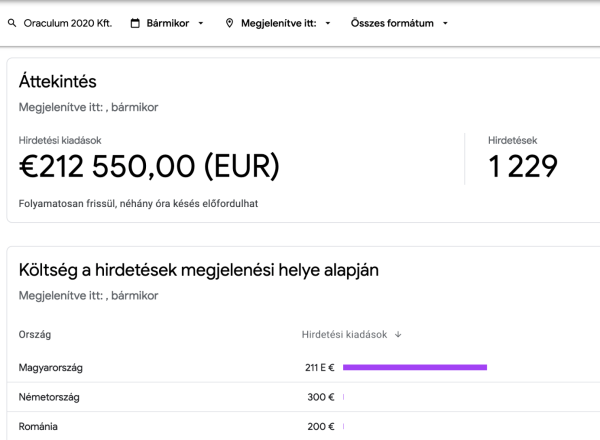Click the sort arrow next to Hirdetési kiadások
600x440 pixels.
398,335
